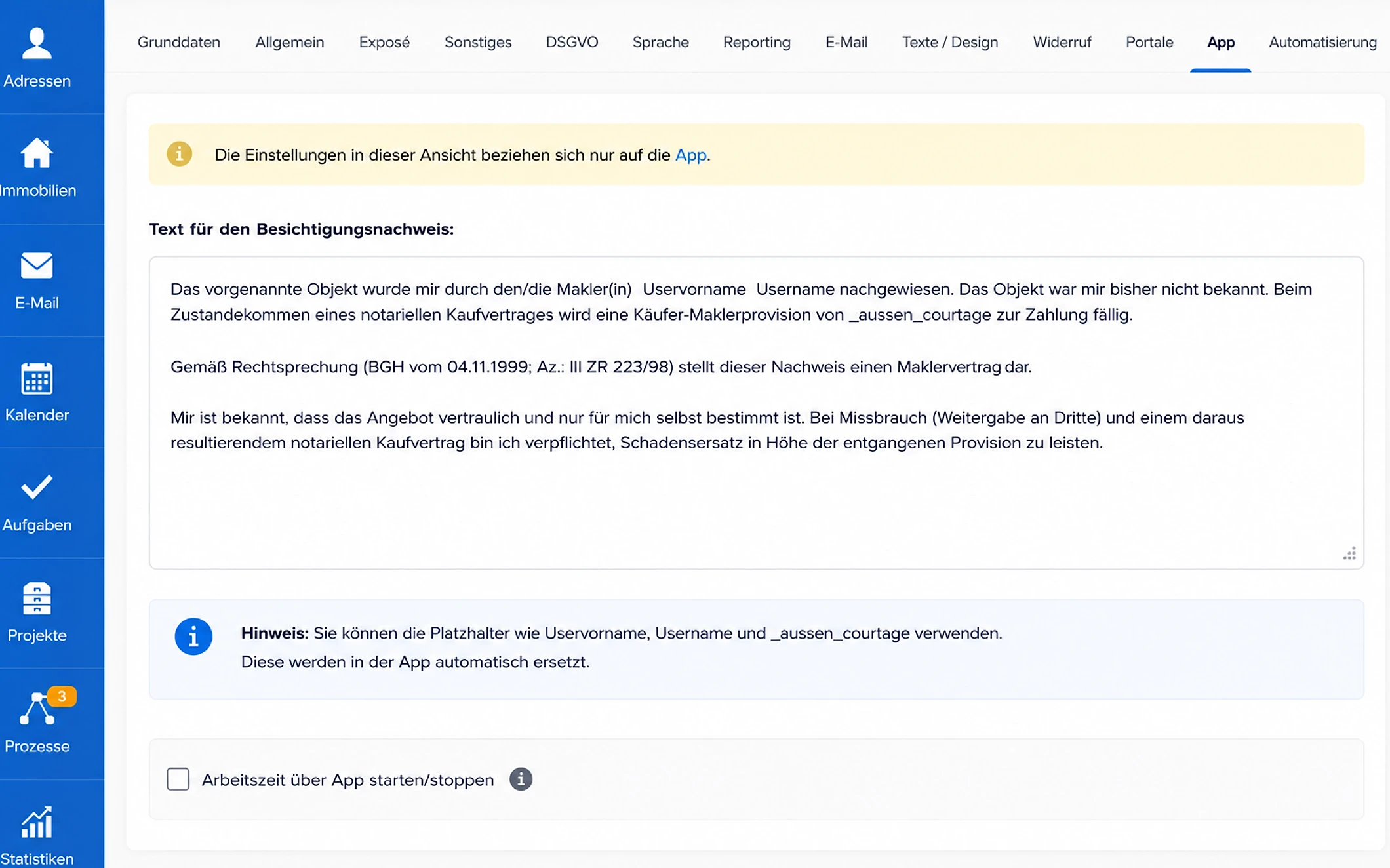Viewport: 1390px width, 868px height.
Task: Click into the Besichtigungsnachweis text area
Action: click(757, 413)
